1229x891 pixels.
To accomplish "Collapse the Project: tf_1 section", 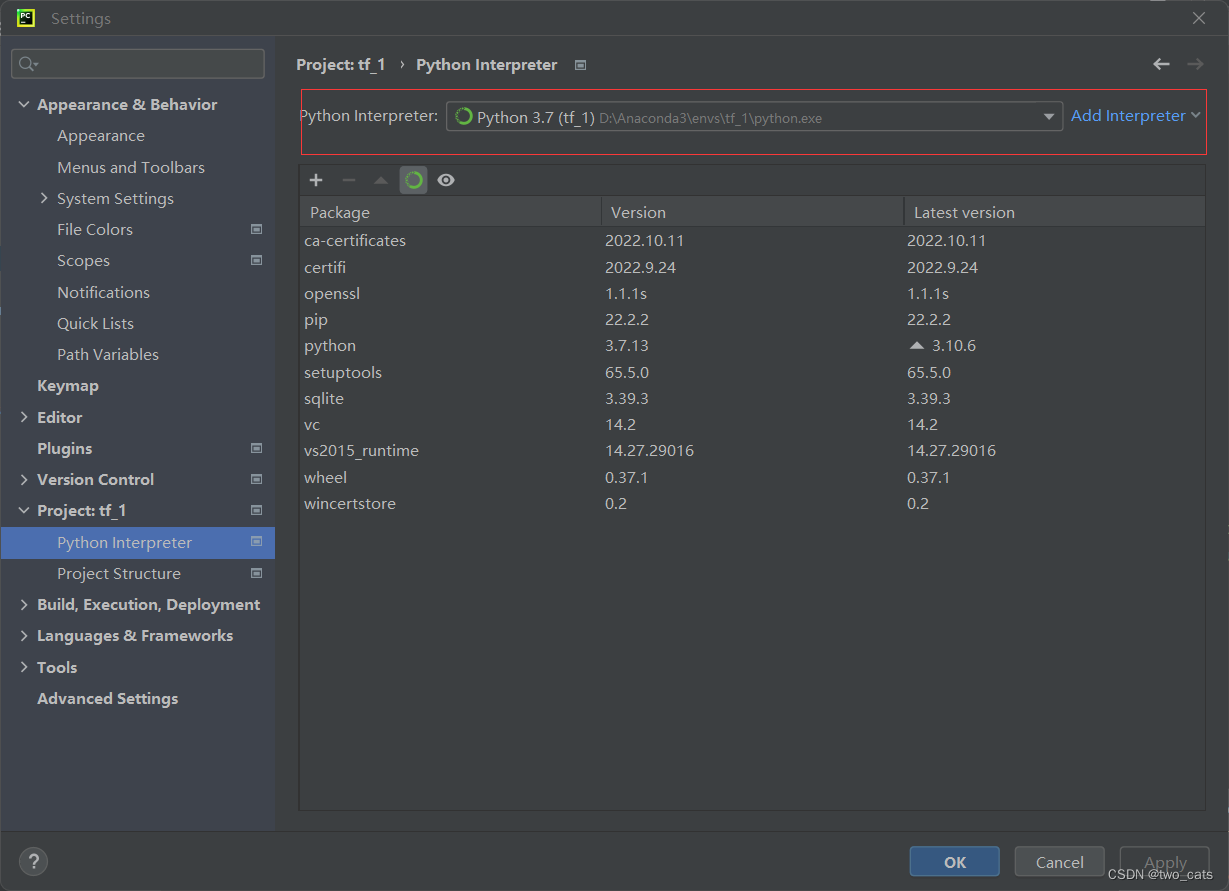I will coord(24,510).
